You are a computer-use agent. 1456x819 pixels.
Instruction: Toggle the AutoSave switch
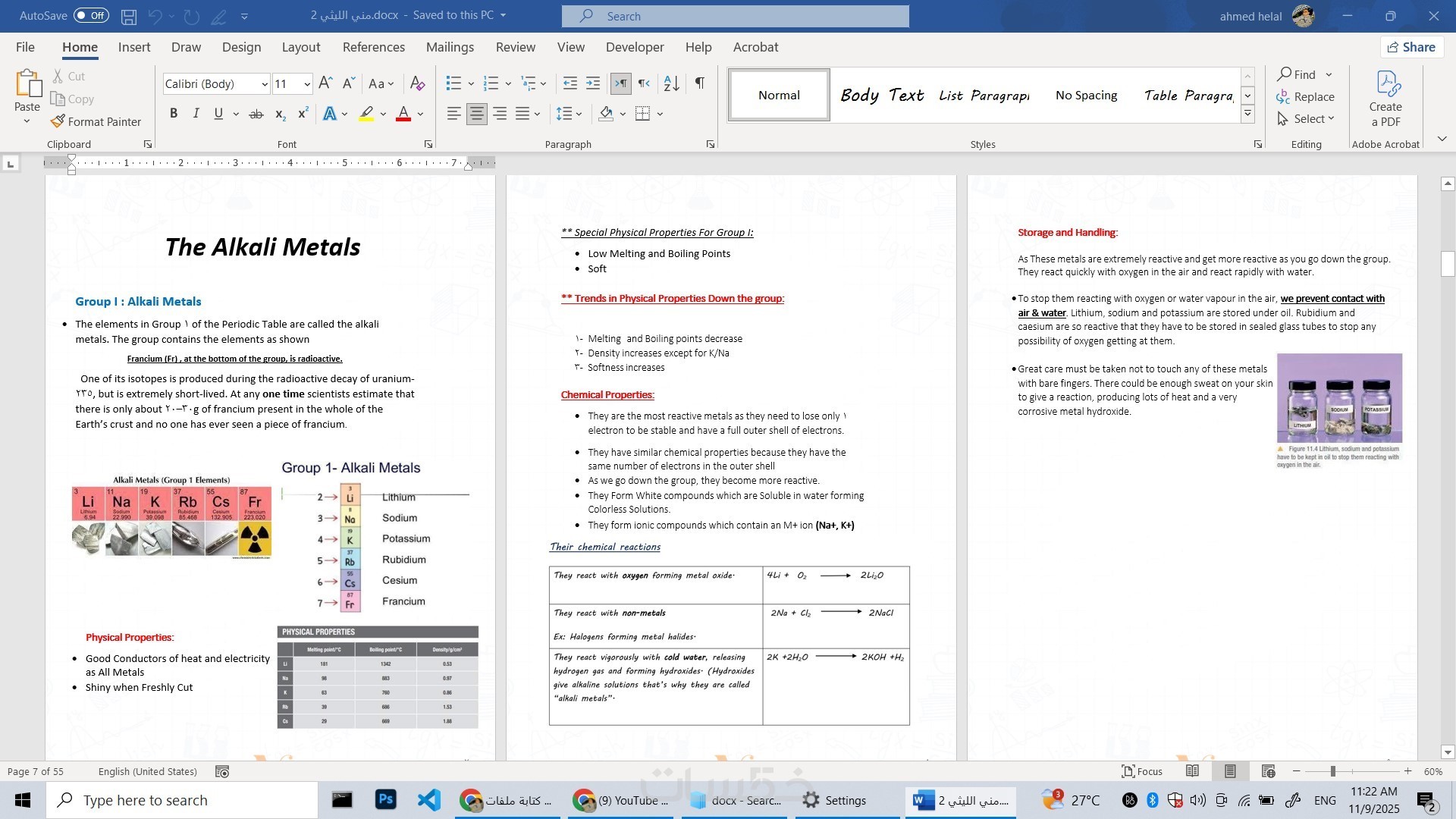click(91, 16)
